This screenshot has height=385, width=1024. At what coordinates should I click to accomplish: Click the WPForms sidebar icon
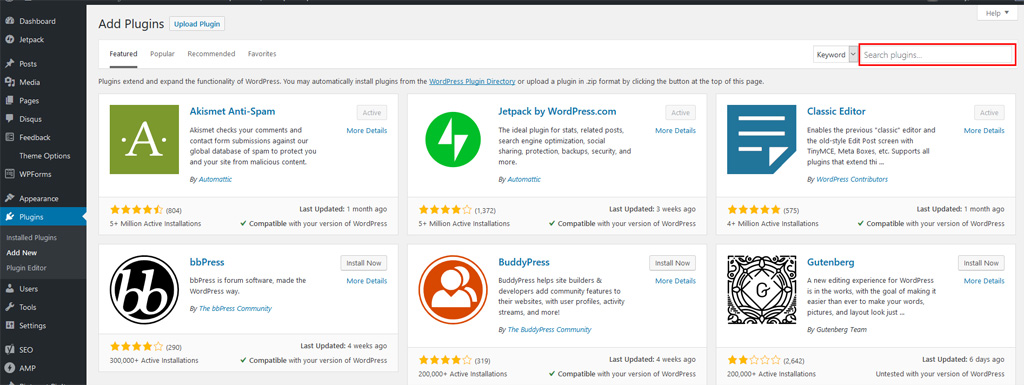coord(10,174)
